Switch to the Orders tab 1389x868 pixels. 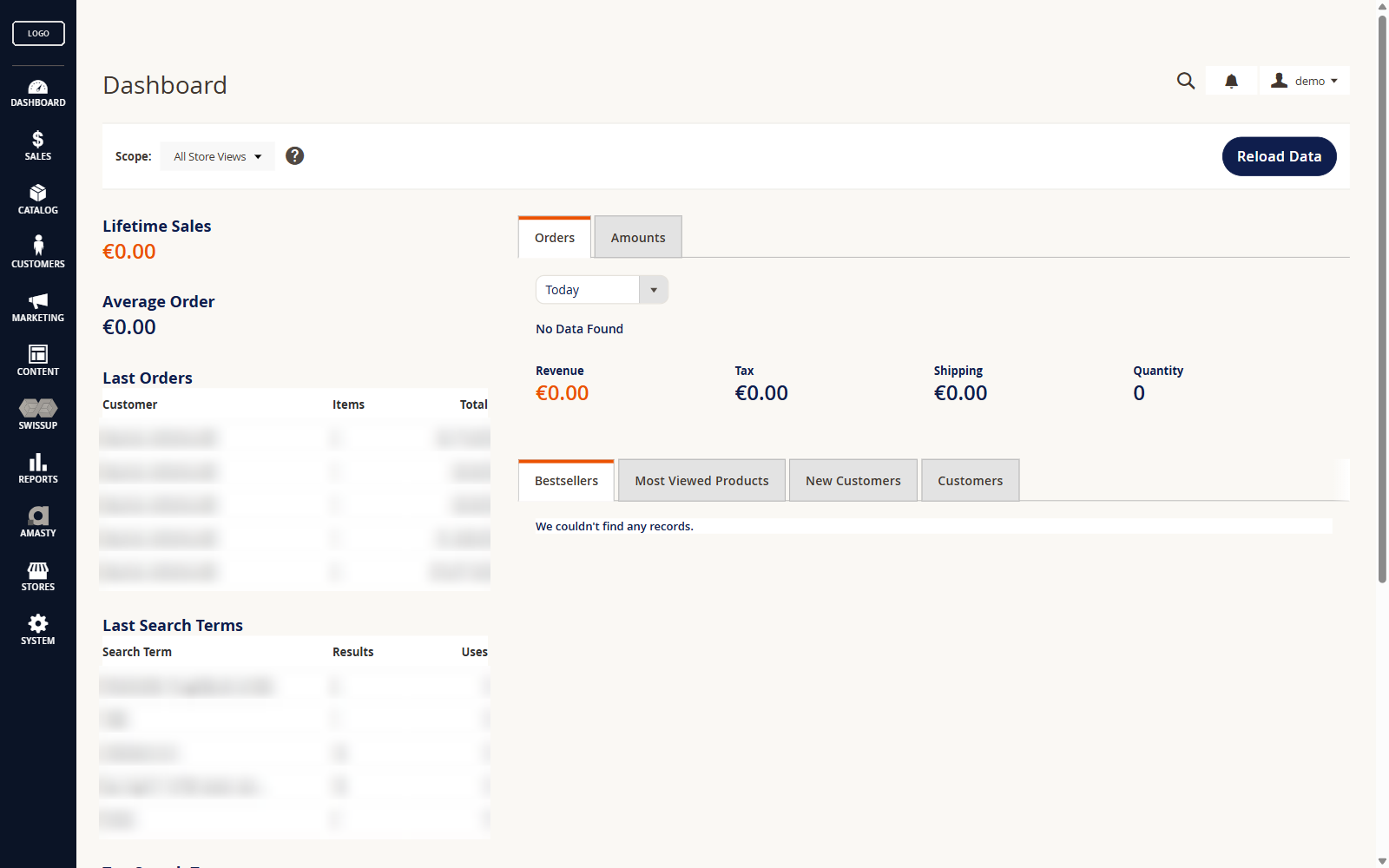555,237
